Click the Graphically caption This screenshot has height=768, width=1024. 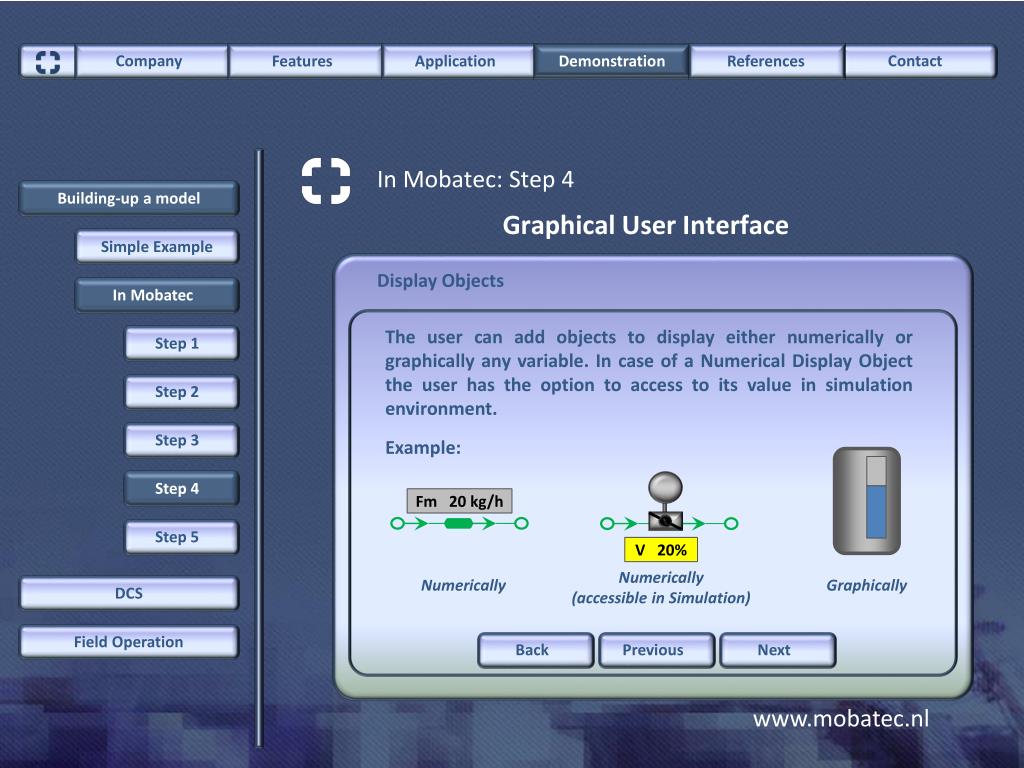tap(867, 585)
